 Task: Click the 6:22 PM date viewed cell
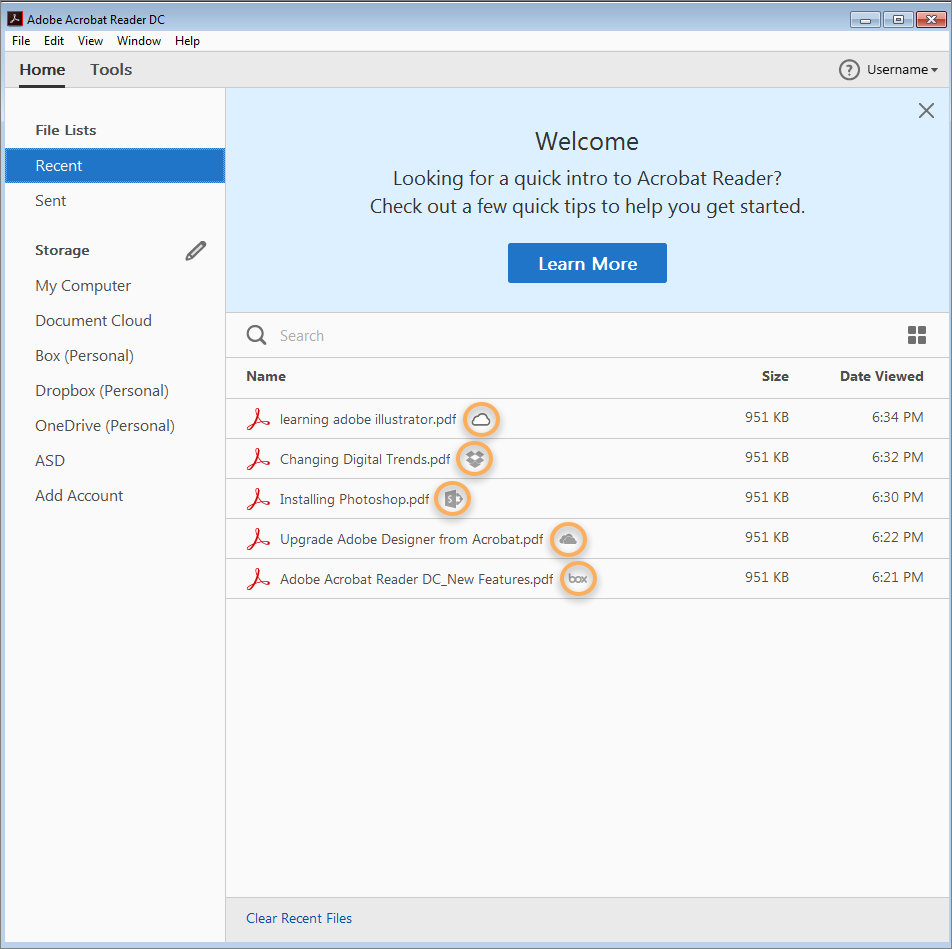click(x=897, y=537)
